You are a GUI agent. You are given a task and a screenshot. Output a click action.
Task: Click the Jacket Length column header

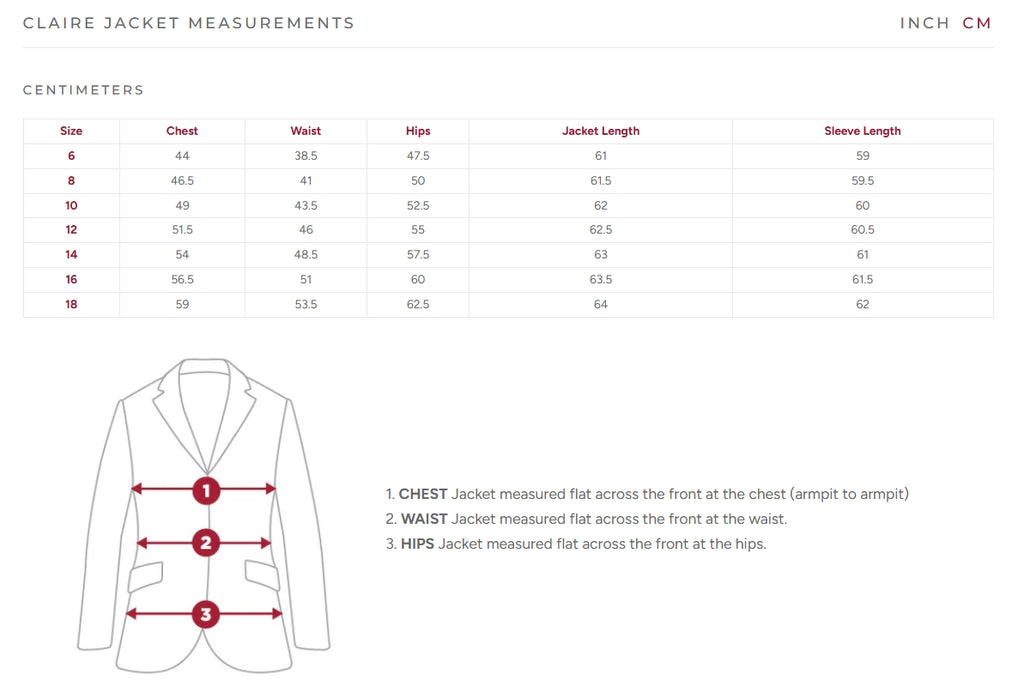point(600,131)
